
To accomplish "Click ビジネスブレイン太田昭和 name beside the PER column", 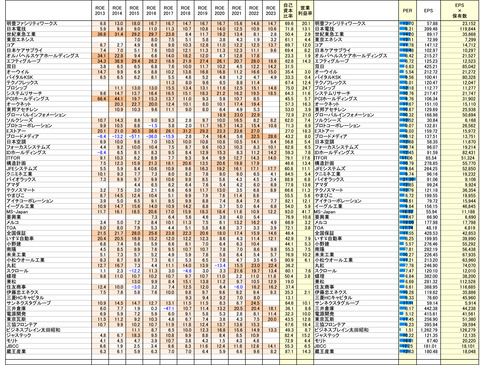I will pos(342,330).
